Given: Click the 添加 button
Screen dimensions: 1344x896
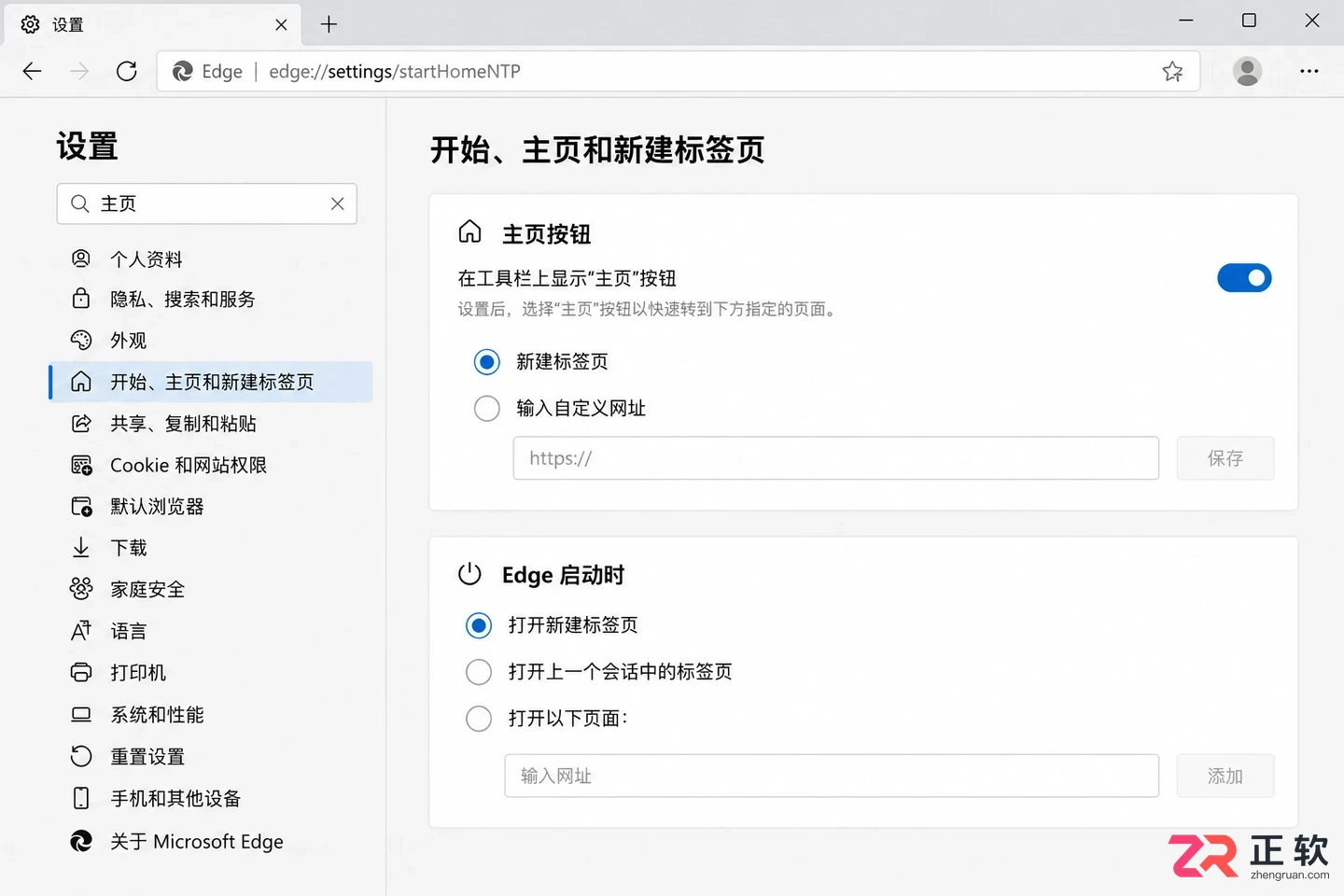Looking at the screenshot, I should (1225, 776).
